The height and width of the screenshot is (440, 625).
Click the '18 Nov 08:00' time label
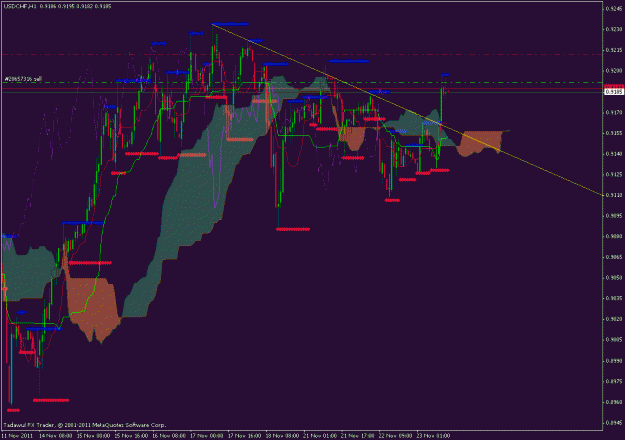click(282, 436)
